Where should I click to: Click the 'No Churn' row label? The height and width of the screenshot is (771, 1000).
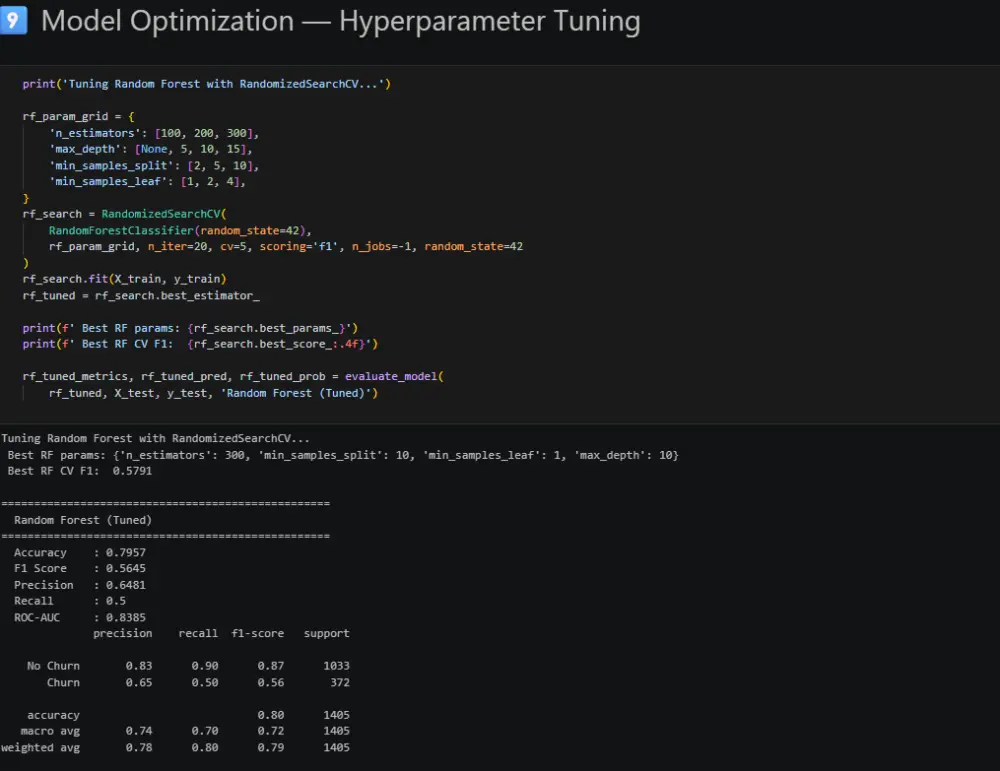pos(54,666)
